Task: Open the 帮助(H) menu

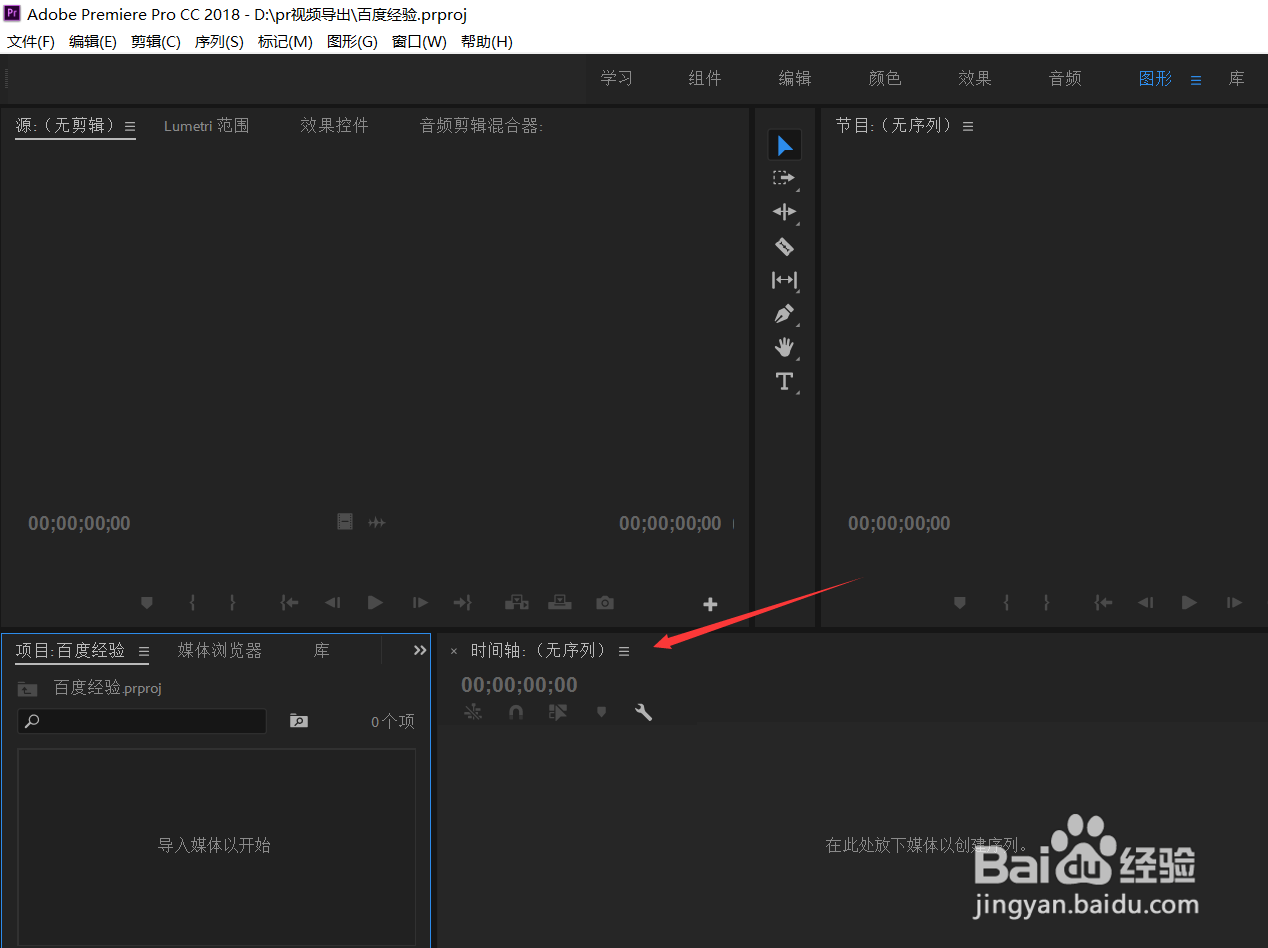Action: coord(487,42)
